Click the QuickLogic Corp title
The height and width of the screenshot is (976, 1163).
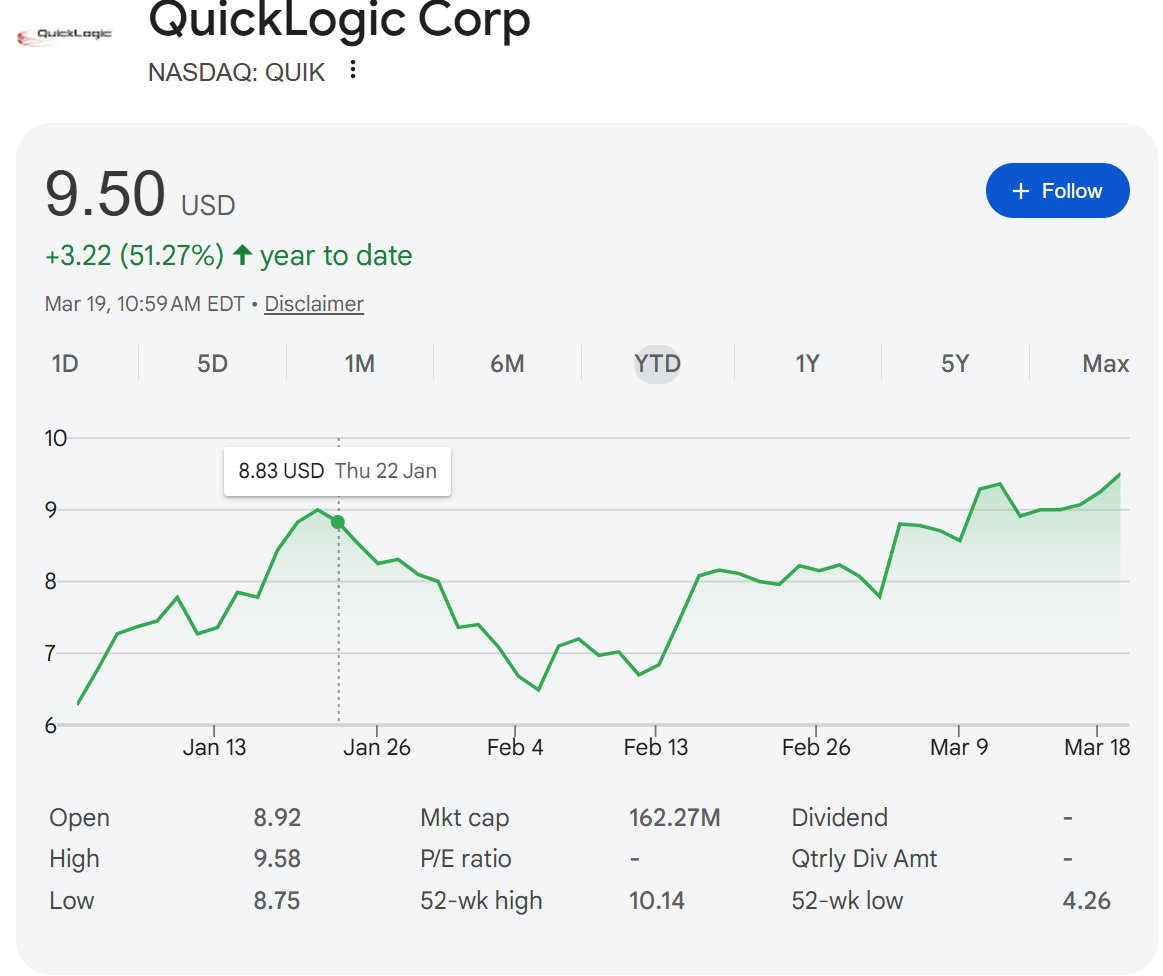(340, 19)
